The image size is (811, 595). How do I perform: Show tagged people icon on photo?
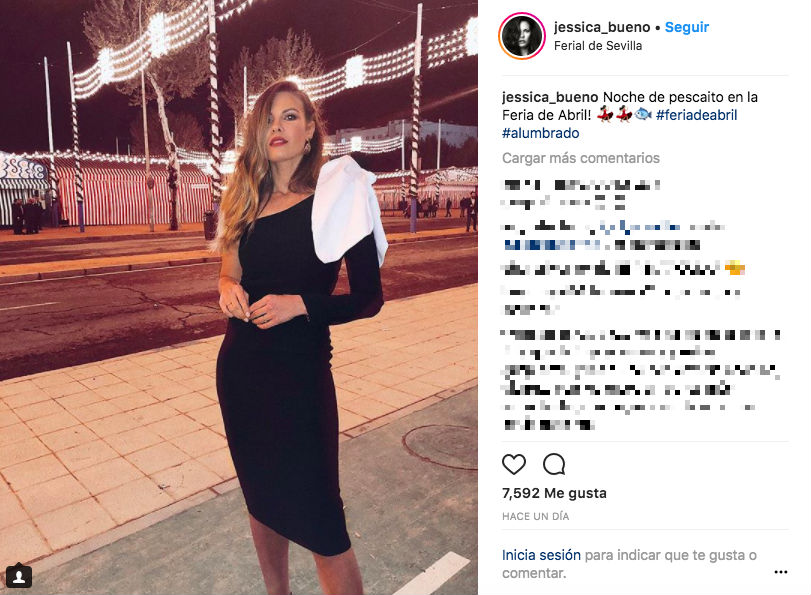coord(19,576)
